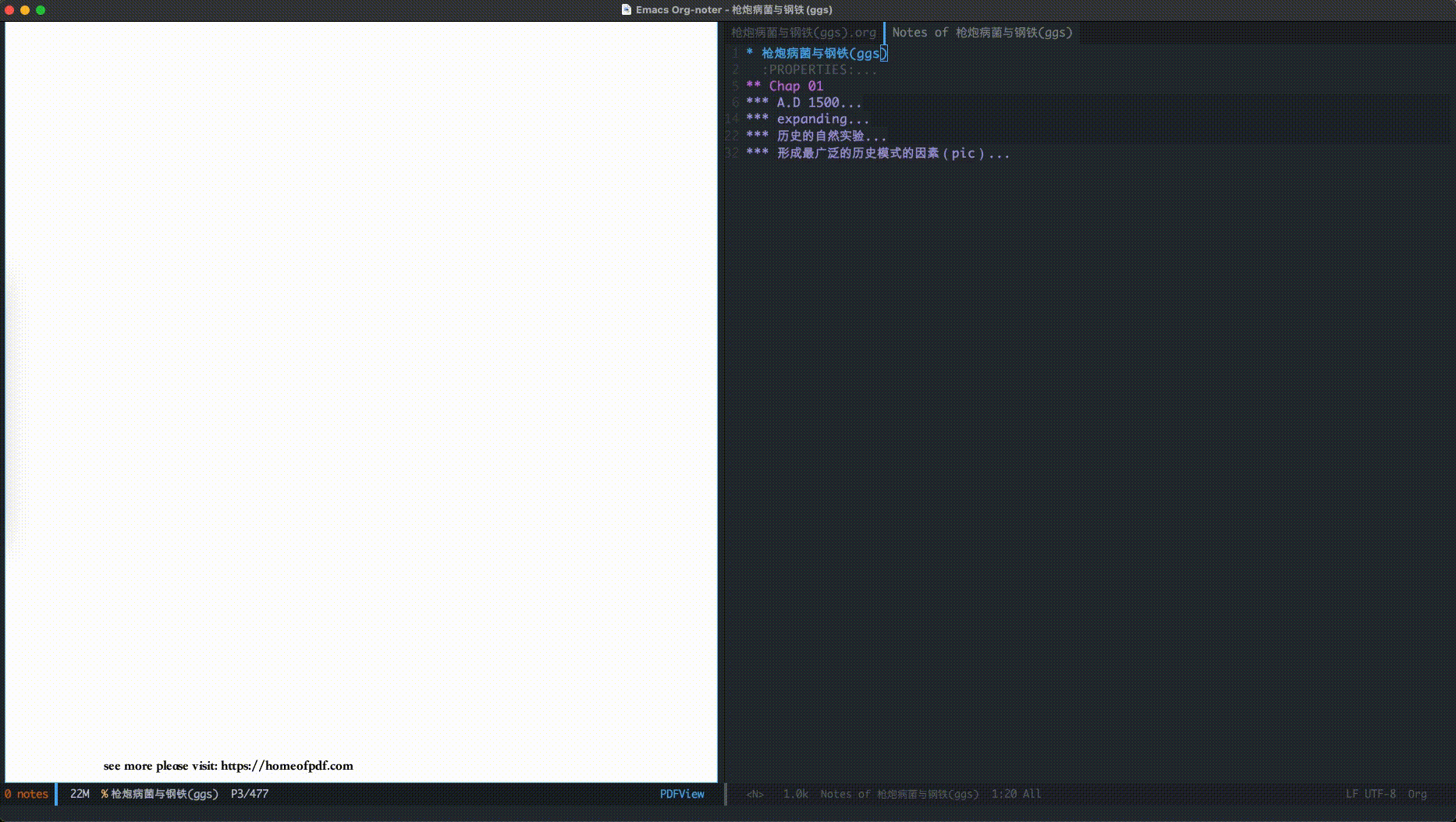Unfold the expanding heading
This screenshot has width=1456, height=822.
pos(822,119)
